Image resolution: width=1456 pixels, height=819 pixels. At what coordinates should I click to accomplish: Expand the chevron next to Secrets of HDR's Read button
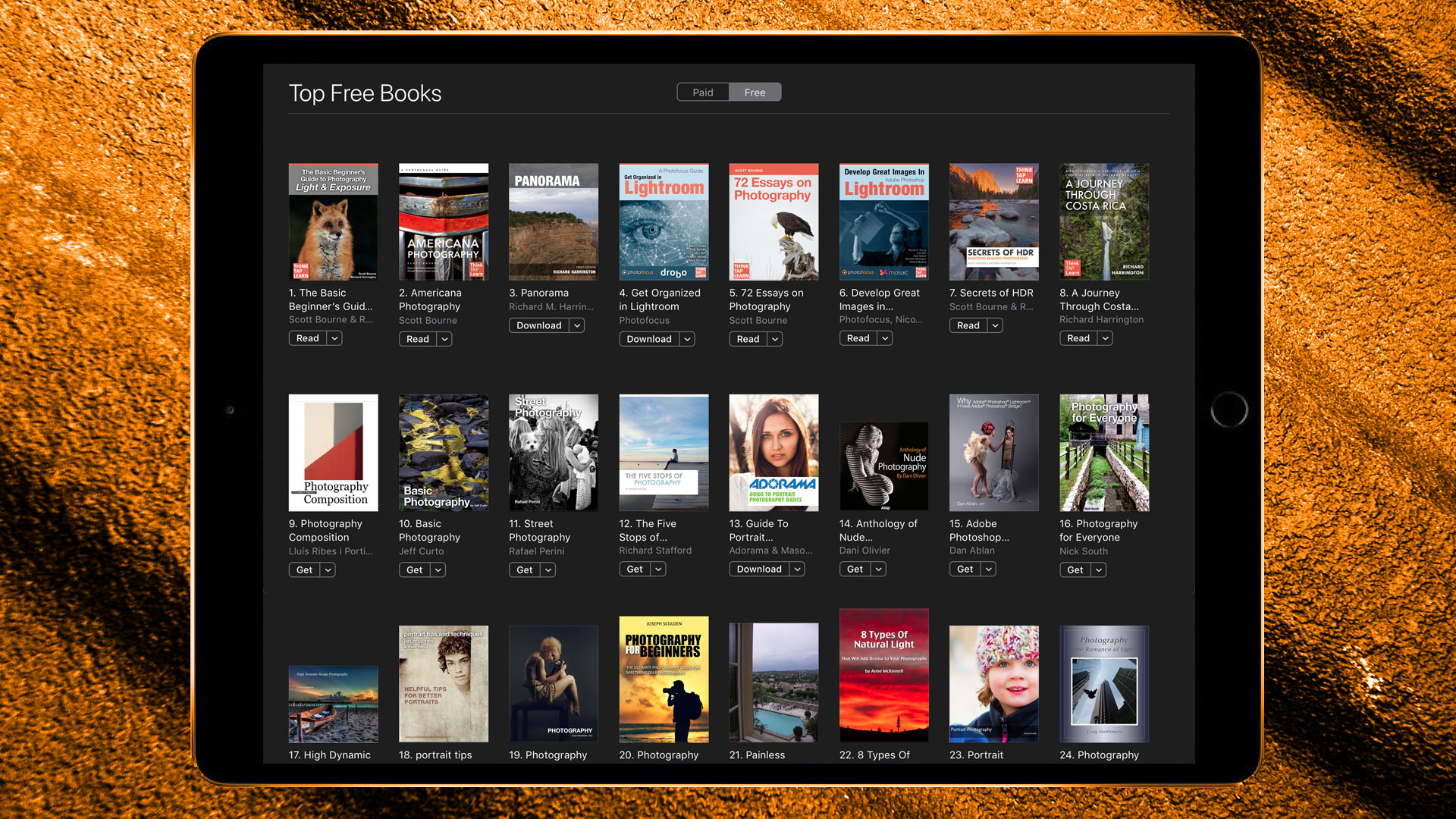(x=994, y=325)
